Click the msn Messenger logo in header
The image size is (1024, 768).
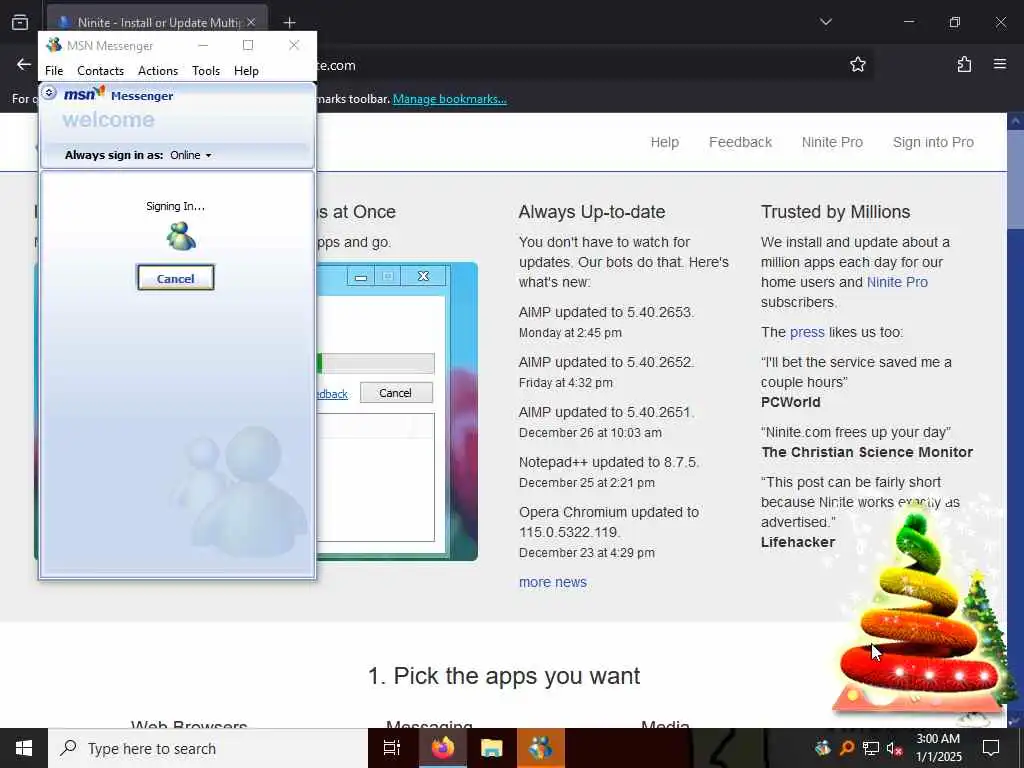point(118,95)
